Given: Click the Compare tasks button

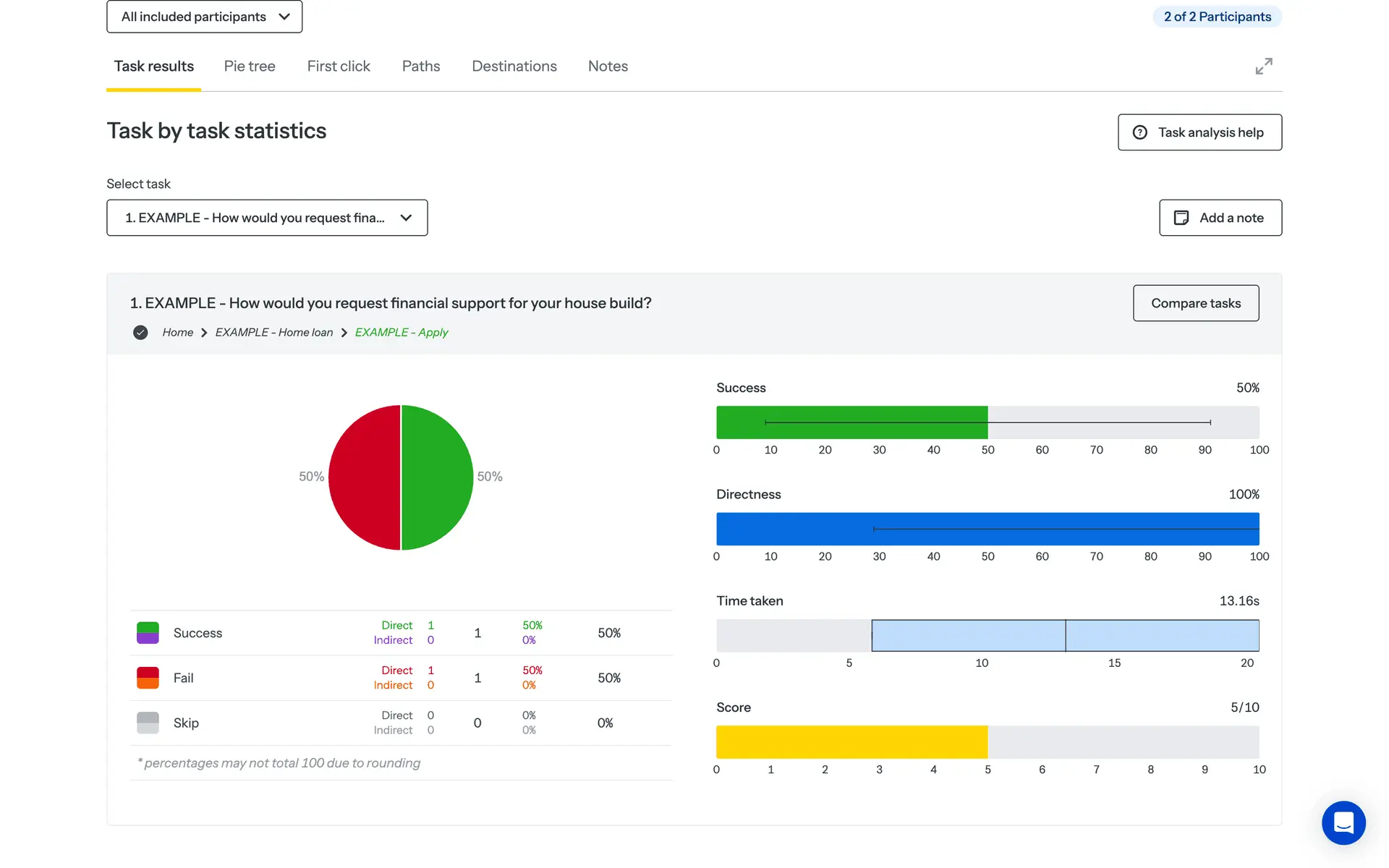Looking at the screenshot, I should pos(1195,303).
